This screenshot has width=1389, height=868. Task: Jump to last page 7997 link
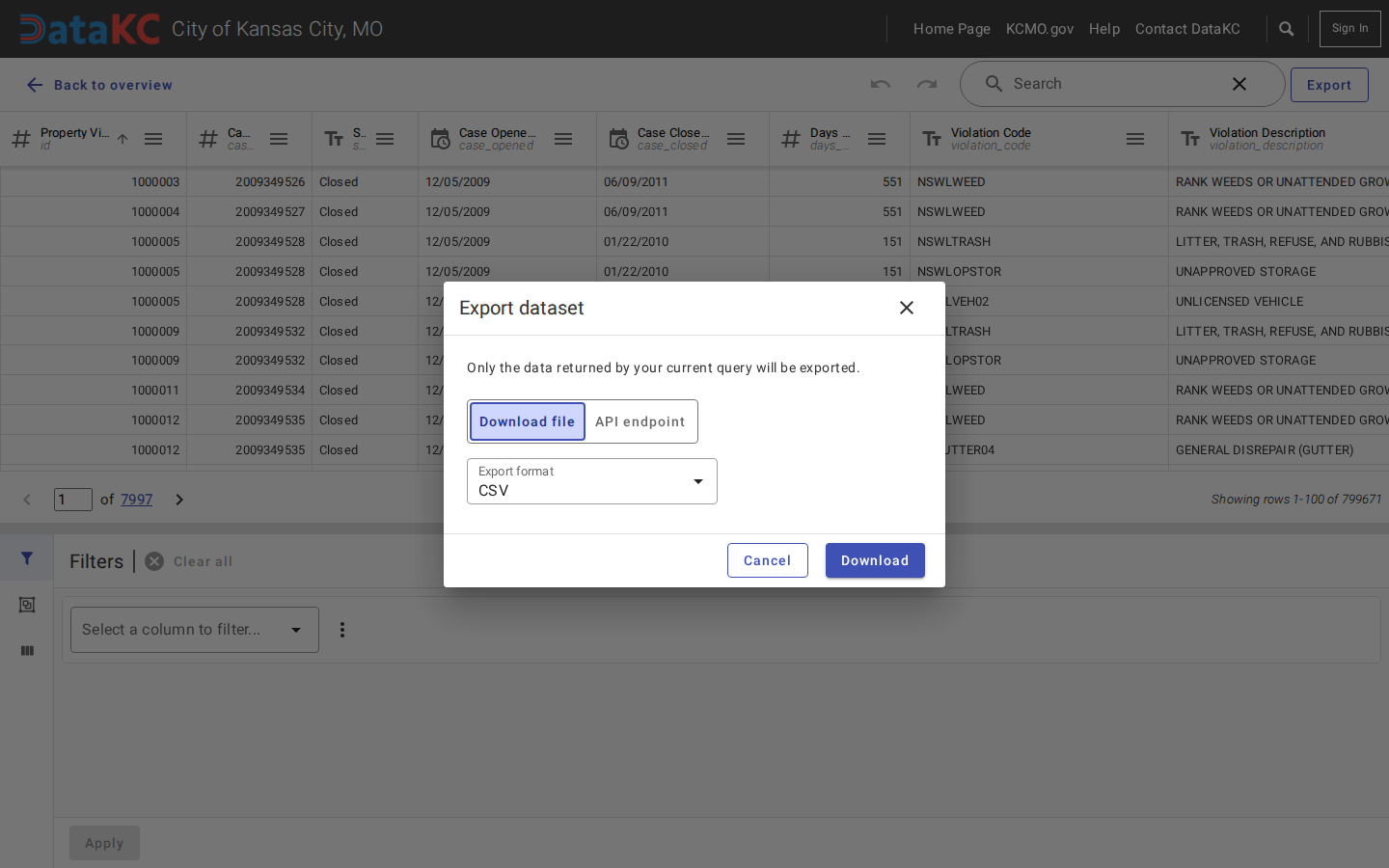(x=136, y=500)
